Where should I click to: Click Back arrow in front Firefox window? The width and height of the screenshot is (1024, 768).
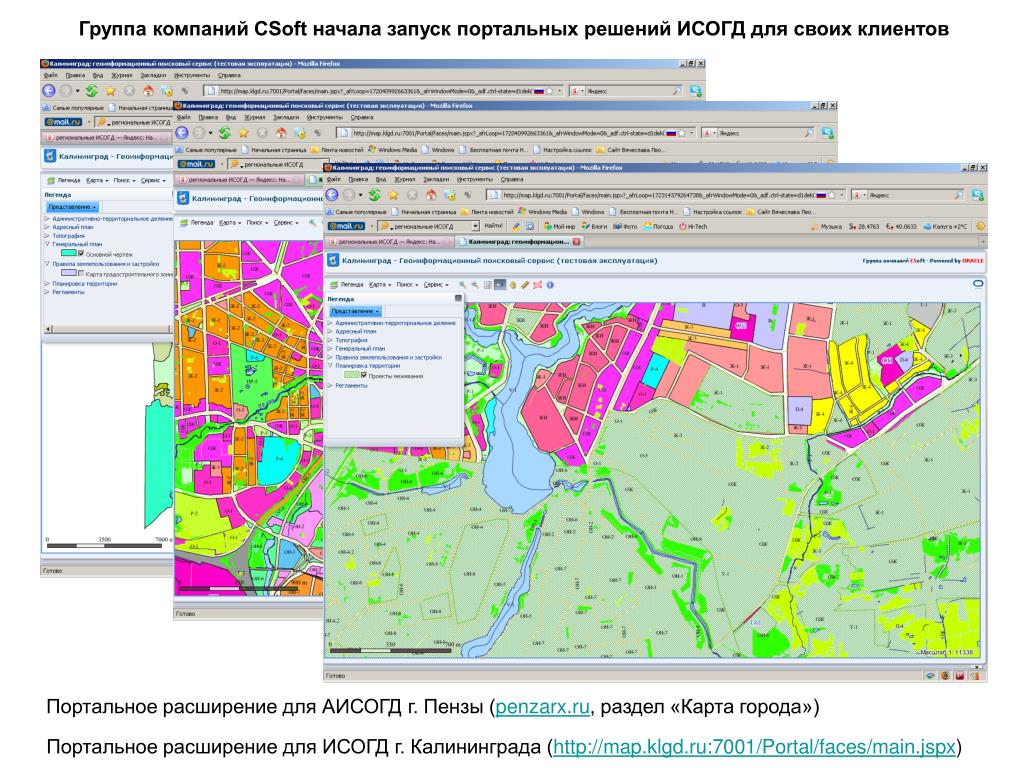[x=332, y=195]
